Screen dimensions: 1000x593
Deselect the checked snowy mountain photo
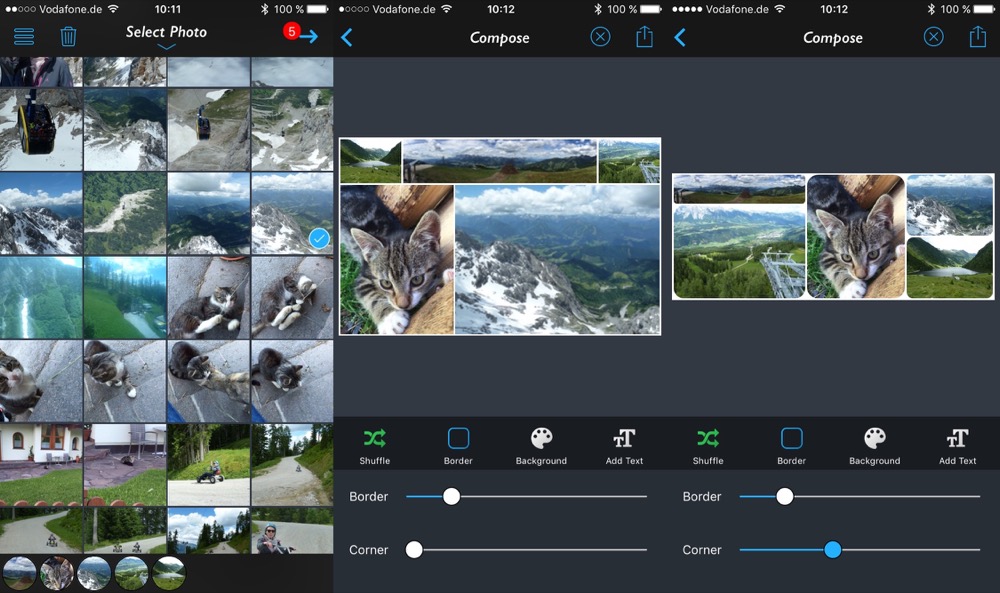click(x=292, y=214)
